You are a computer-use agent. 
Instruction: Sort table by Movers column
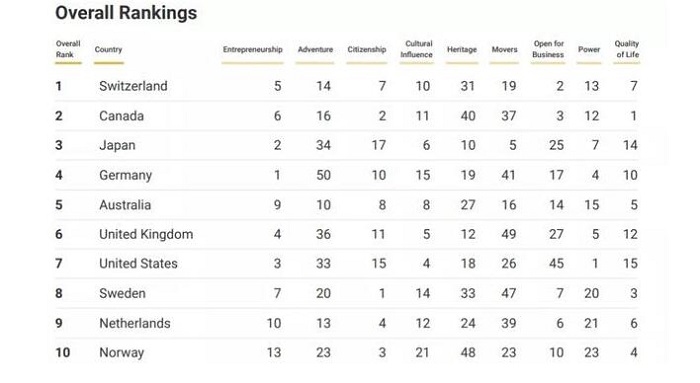click(504, 50)
